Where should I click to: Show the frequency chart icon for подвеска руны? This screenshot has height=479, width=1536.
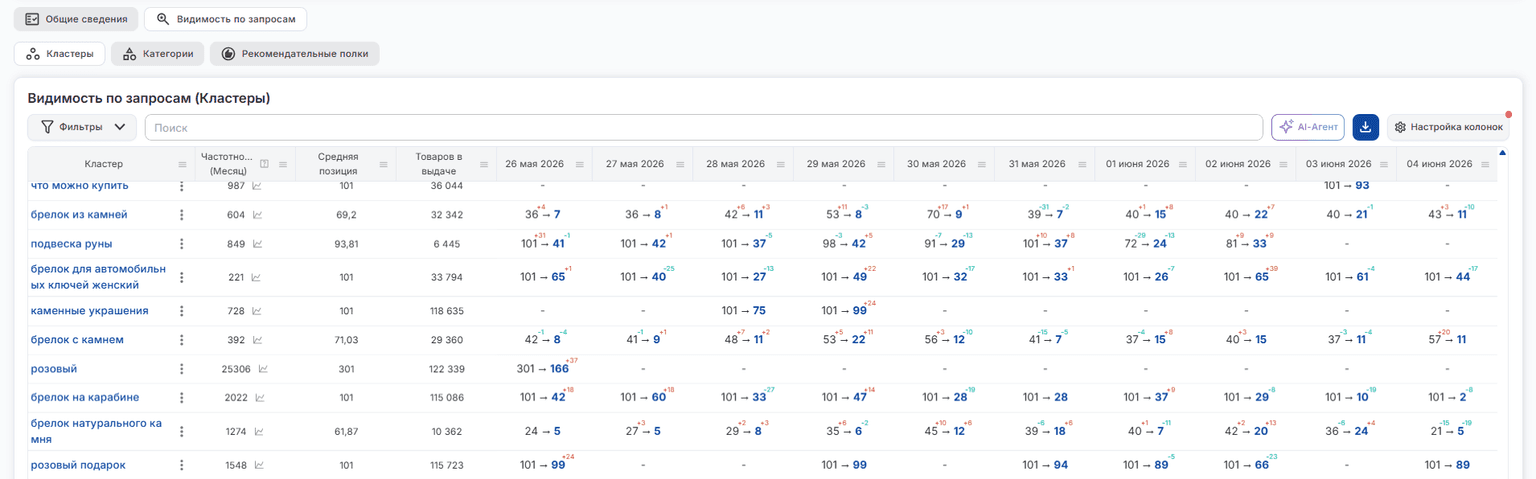coord(257,243)
